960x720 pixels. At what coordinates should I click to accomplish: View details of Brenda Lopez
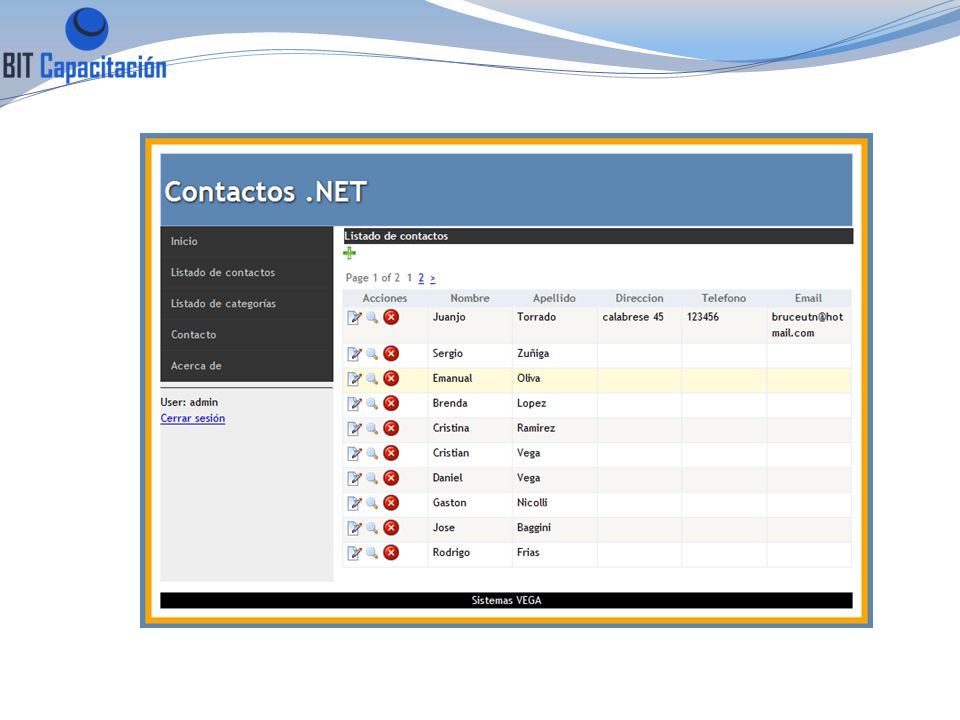tap(372, 403)
